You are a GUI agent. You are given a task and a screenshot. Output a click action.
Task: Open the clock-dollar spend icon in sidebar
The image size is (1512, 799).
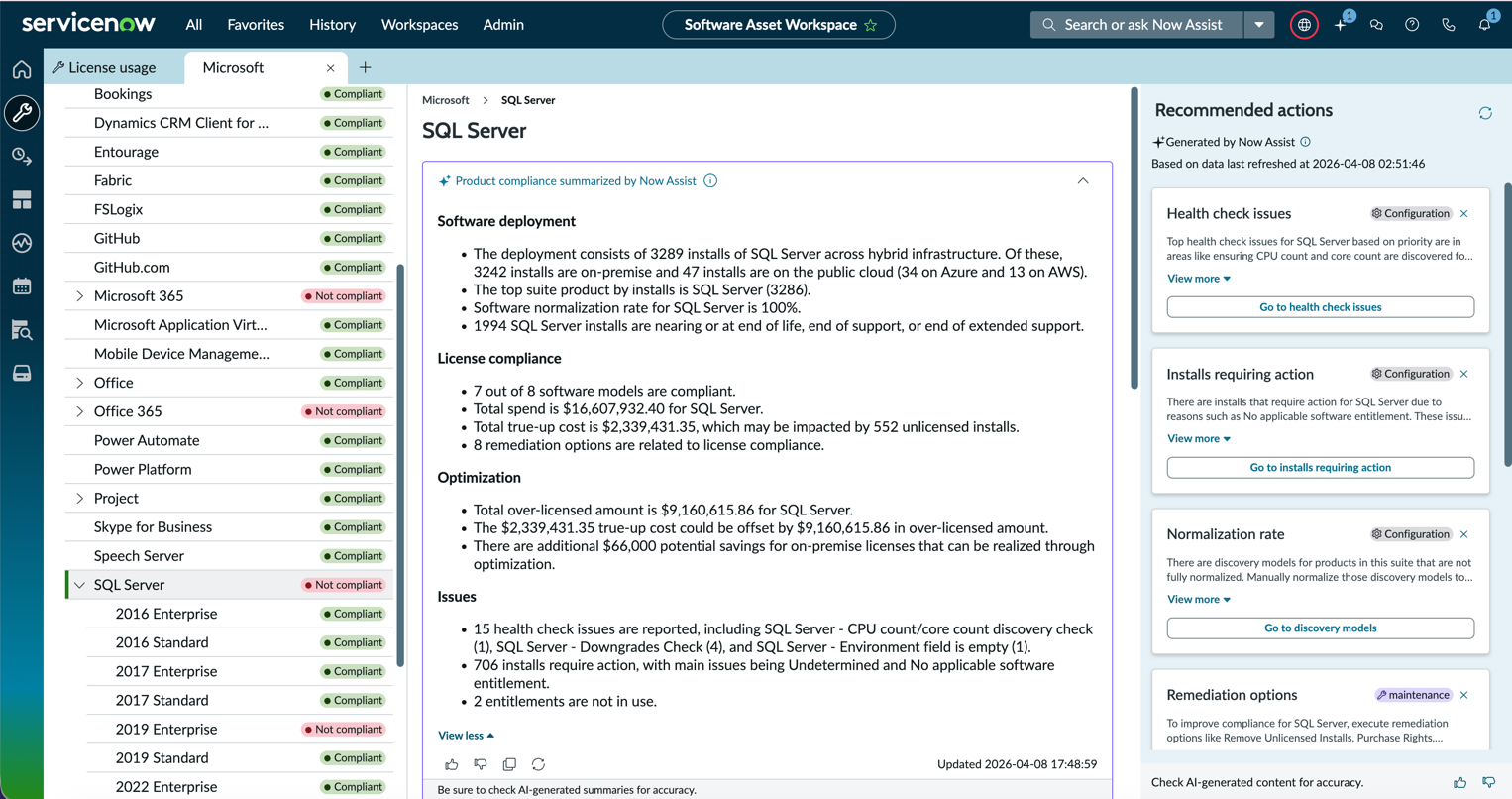pyautogui.click(x=22, y=157)
